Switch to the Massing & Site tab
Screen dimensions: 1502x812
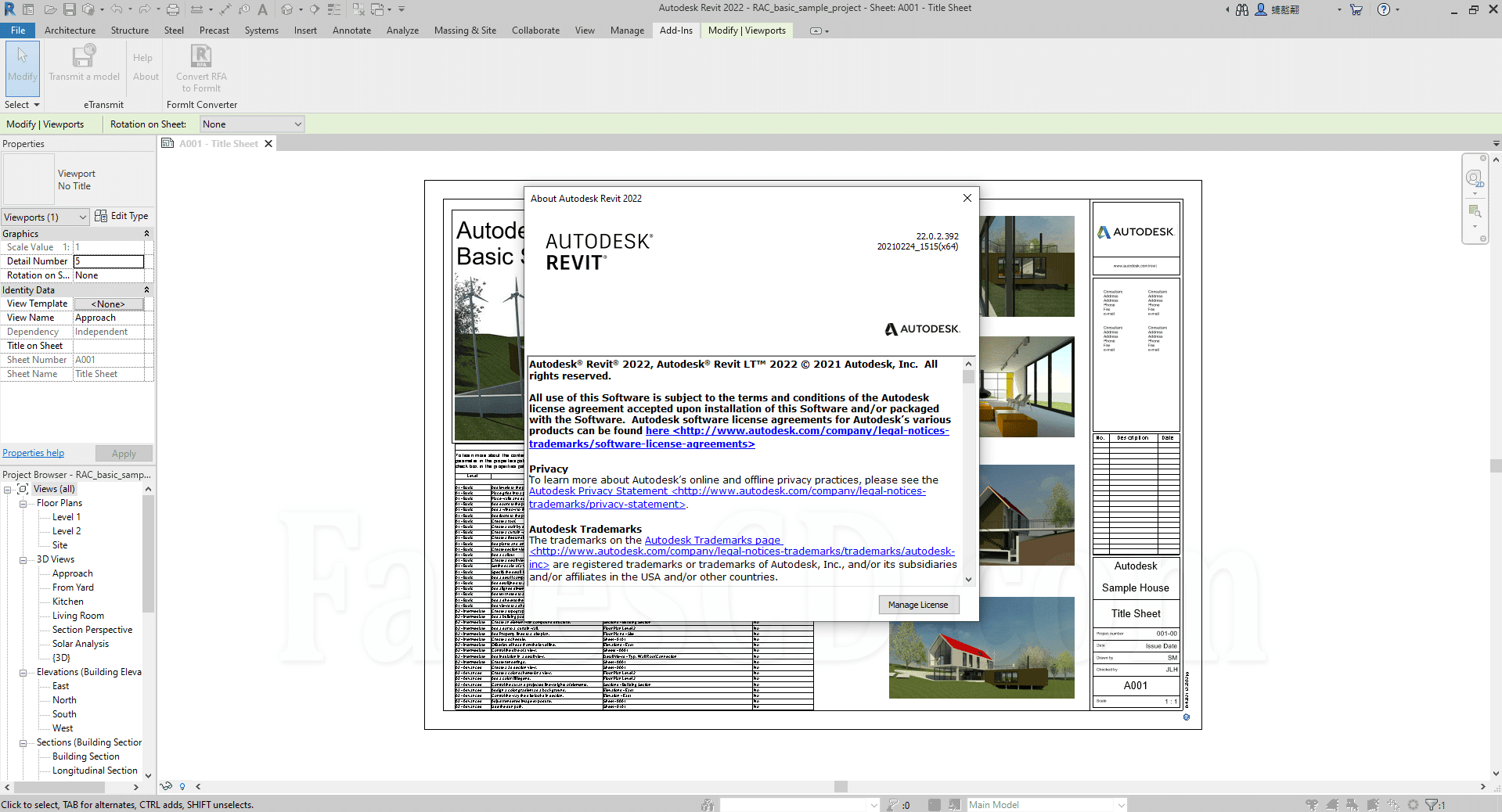(465, 31)
